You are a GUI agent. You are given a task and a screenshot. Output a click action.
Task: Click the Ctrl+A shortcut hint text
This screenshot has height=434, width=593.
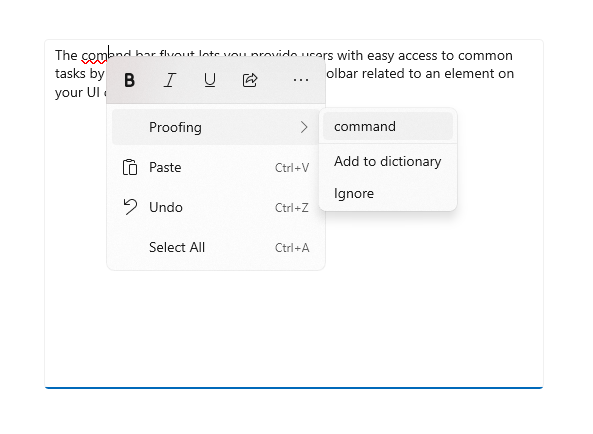point(292,248)
